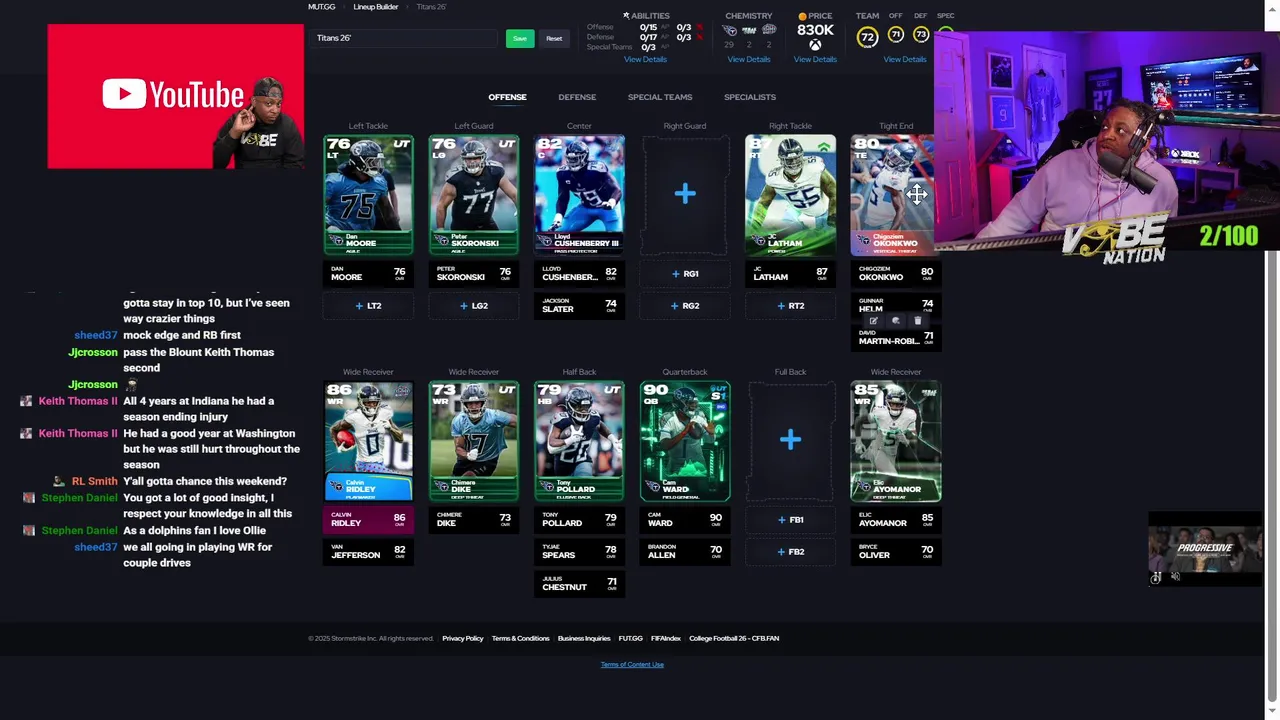Open View Details under Team ratings

(905, 59)
